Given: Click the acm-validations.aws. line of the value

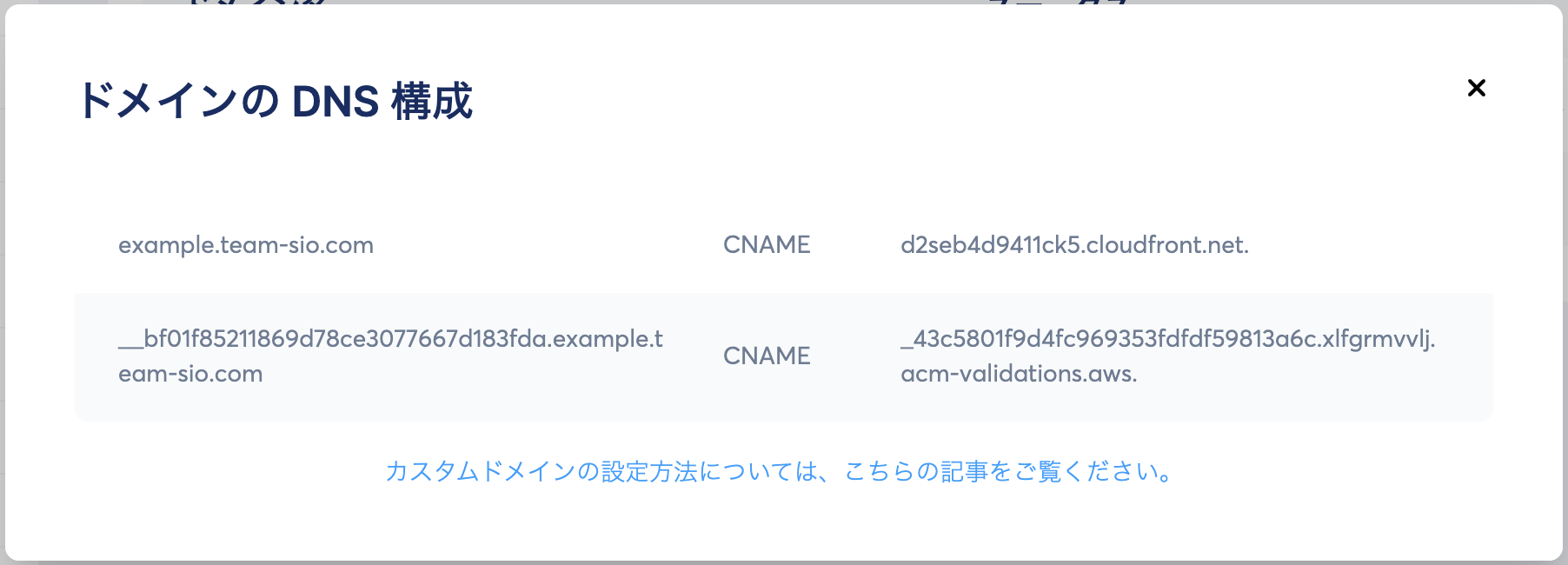Looking at the screenshot, I should pos(1019,374).
